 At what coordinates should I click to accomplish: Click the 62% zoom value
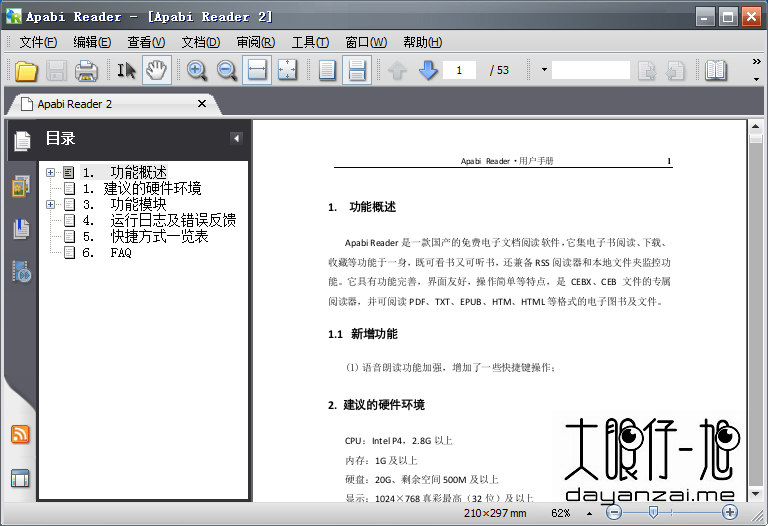(x=560, y=513)
